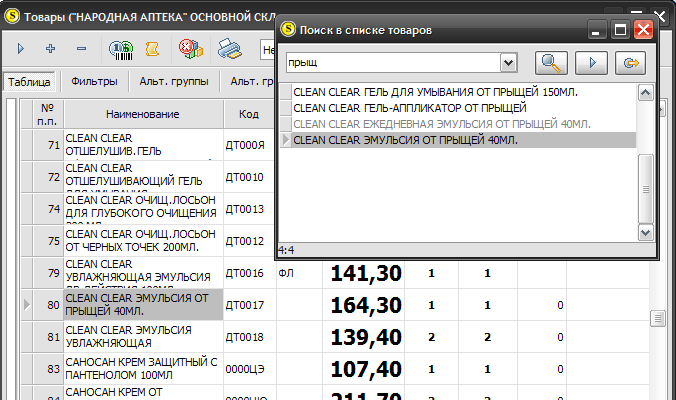Click the find-next play button in search dialog
The width and height of the screenshot is (676, 400).
592,63
